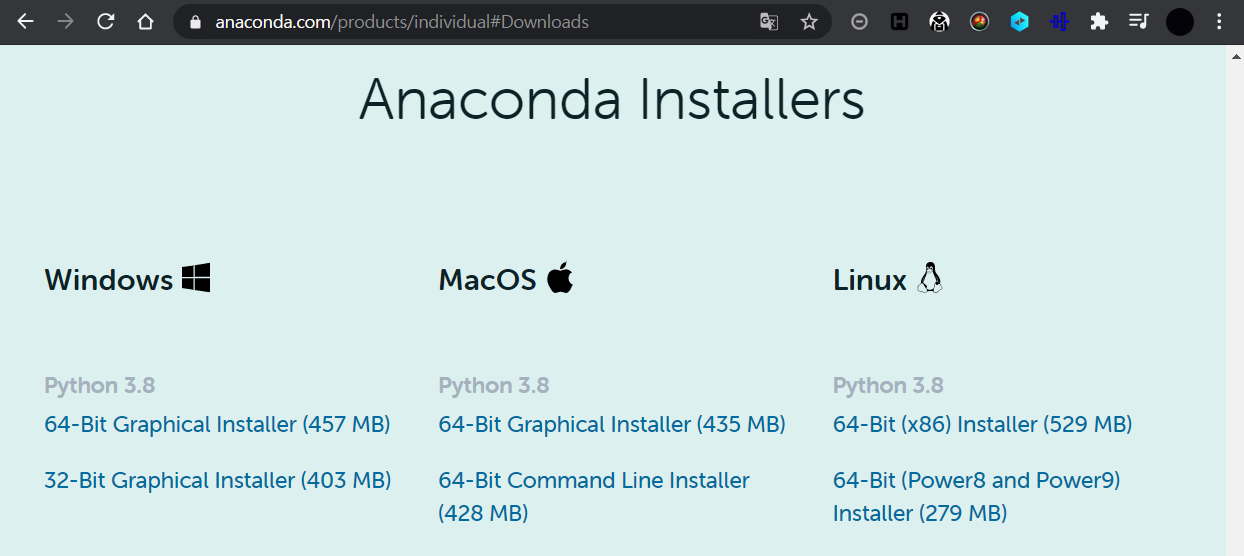Open the cyan hexagon extension
Image resolution: width=1244 pixels, height=556 pixels.
(1019, 21)
